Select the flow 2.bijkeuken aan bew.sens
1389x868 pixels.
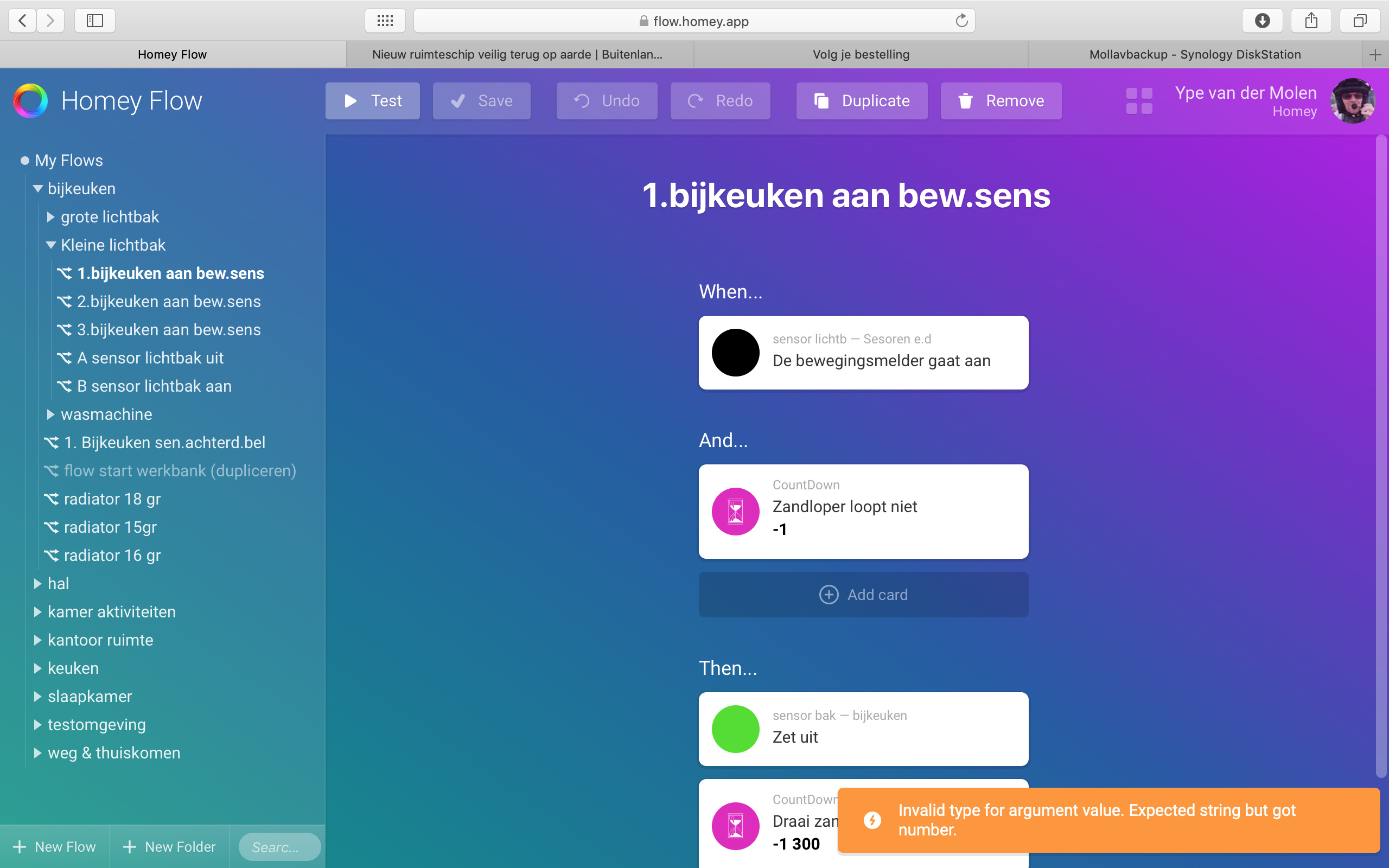pos(168,302)
